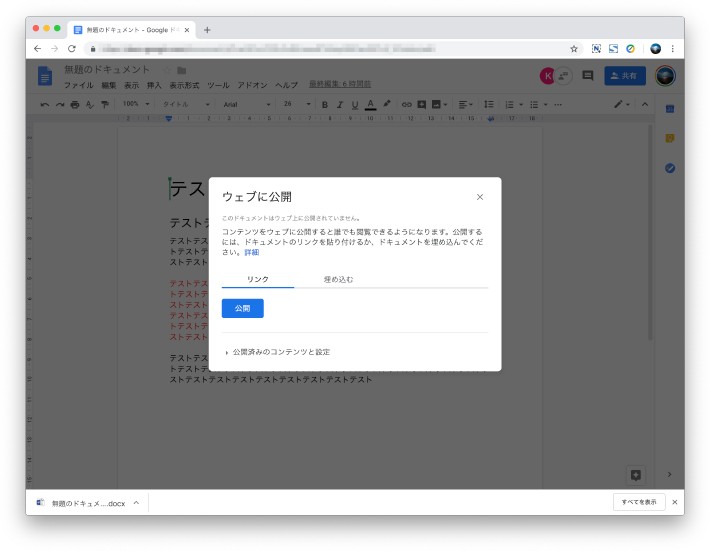Click the insert link icon
This screenshot has width=710, height=551.
407,105
